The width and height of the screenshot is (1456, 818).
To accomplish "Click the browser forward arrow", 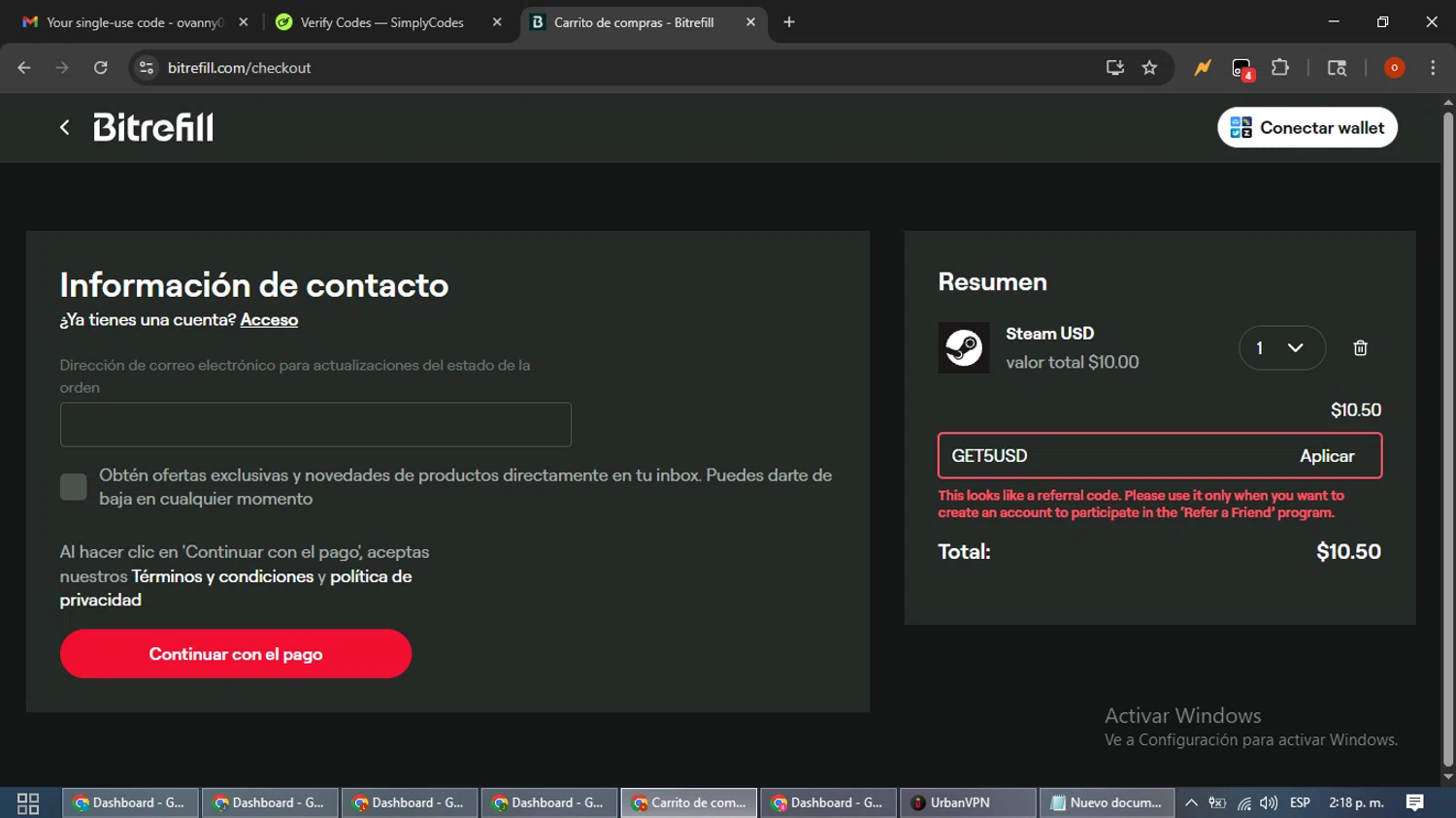I will pyautogui.click(x=62, y=68).
